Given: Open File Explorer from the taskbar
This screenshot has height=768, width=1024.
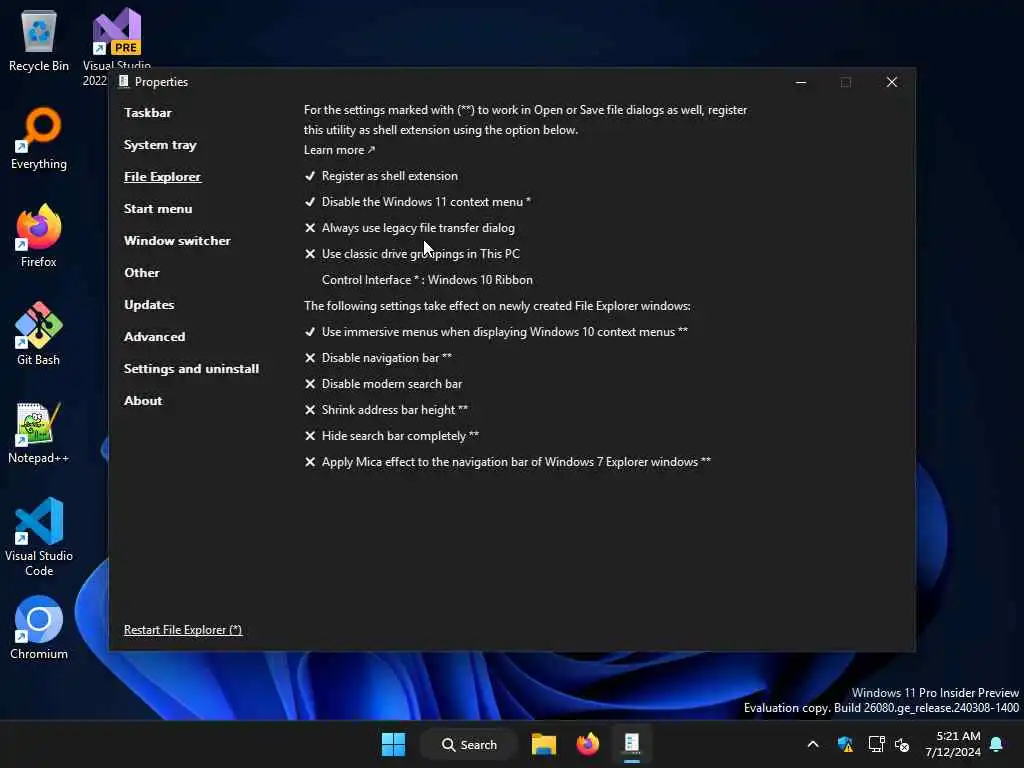Looking at the screenshot, I should coord(543,744).
